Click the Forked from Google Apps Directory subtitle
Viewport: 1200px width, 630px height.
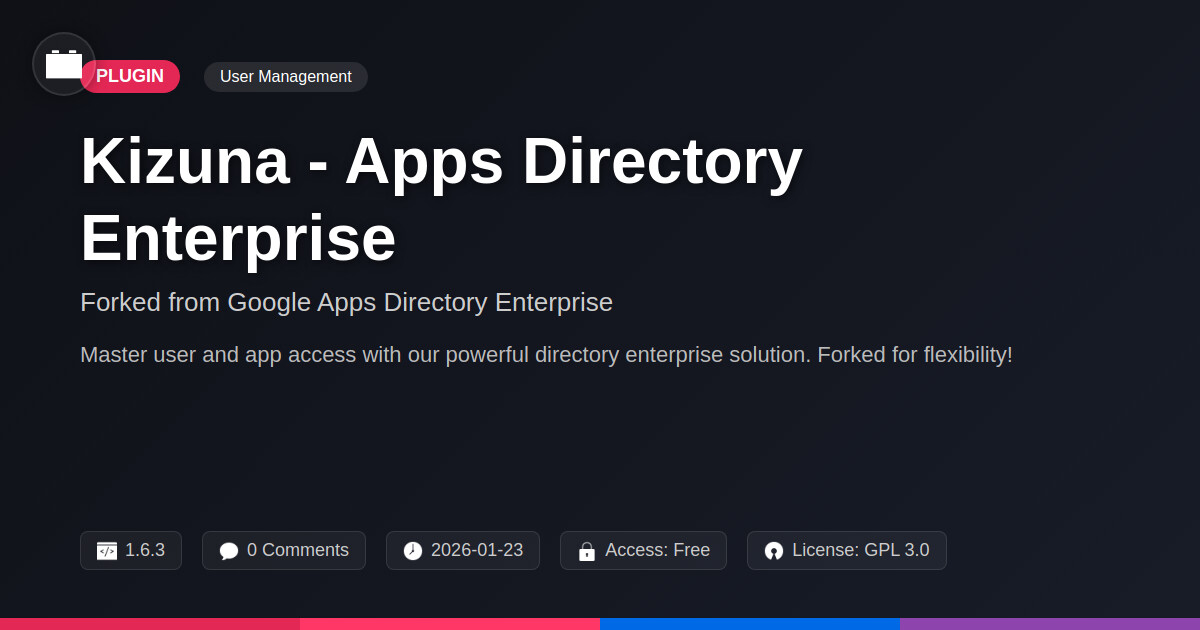click(x=346, y=302)
